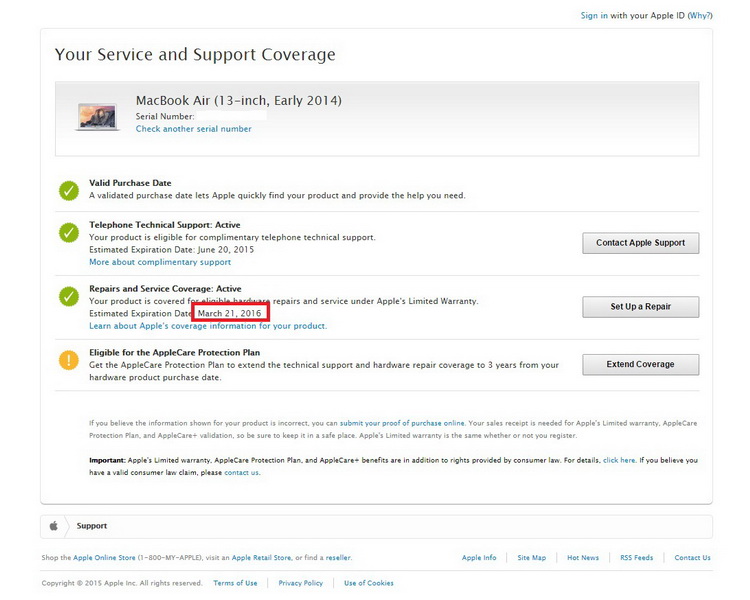Viewport: 750px width, 600px height.
Task: Open Site Map in footer
Action: coord(531,558)
